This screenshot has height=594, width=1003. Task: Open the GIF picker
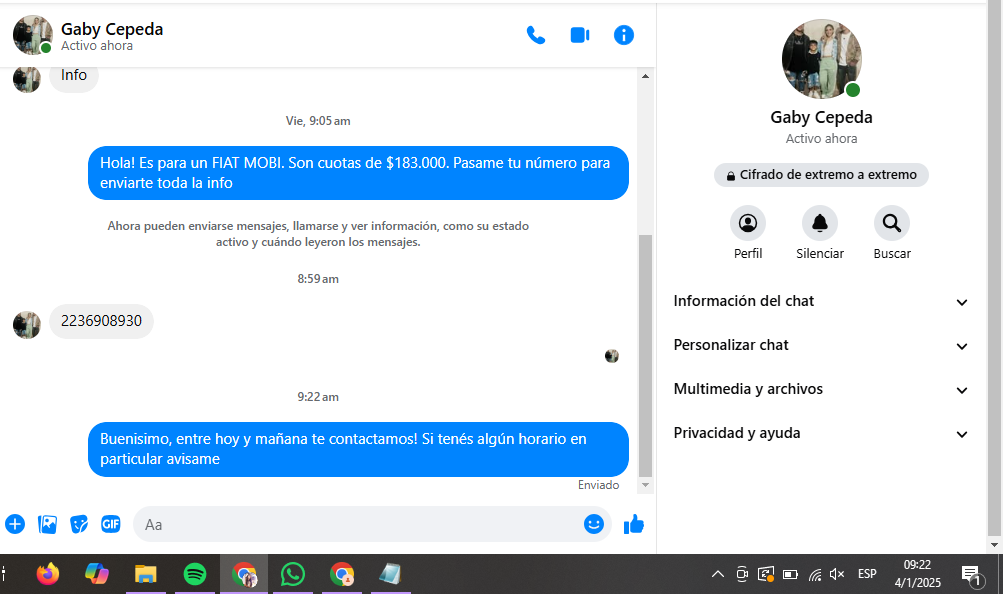pos(111,524)
